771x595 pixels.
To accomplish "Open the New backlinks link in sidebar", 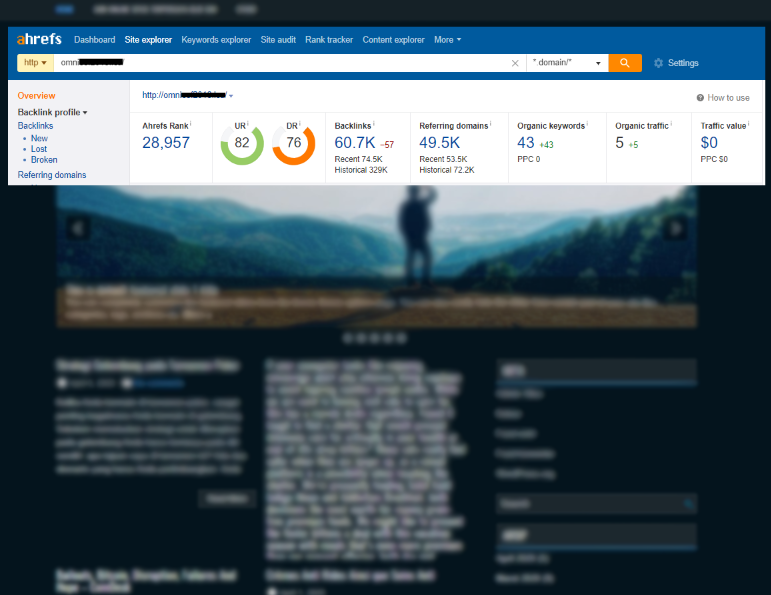I will [39, 138].
